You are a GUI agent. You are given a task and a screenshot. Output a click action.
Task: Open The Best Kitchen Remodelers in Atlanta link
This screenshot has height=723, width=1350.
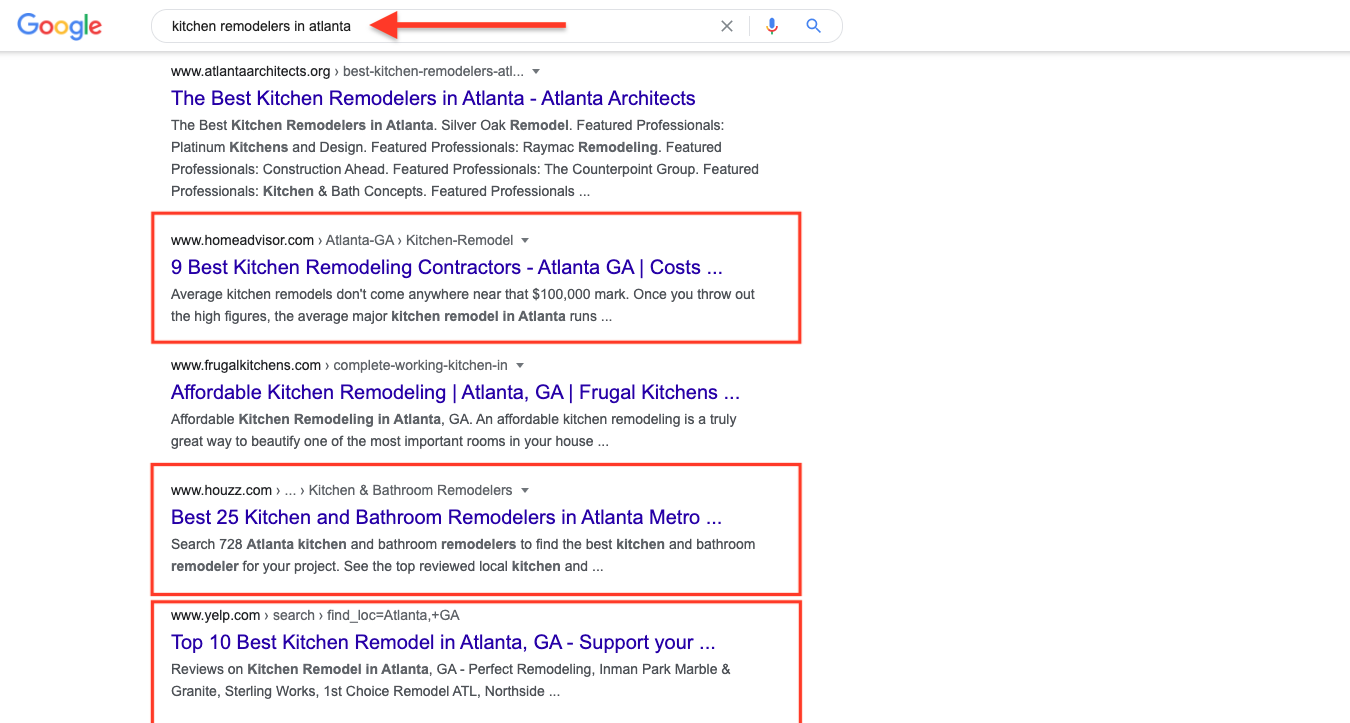(433, 98)
